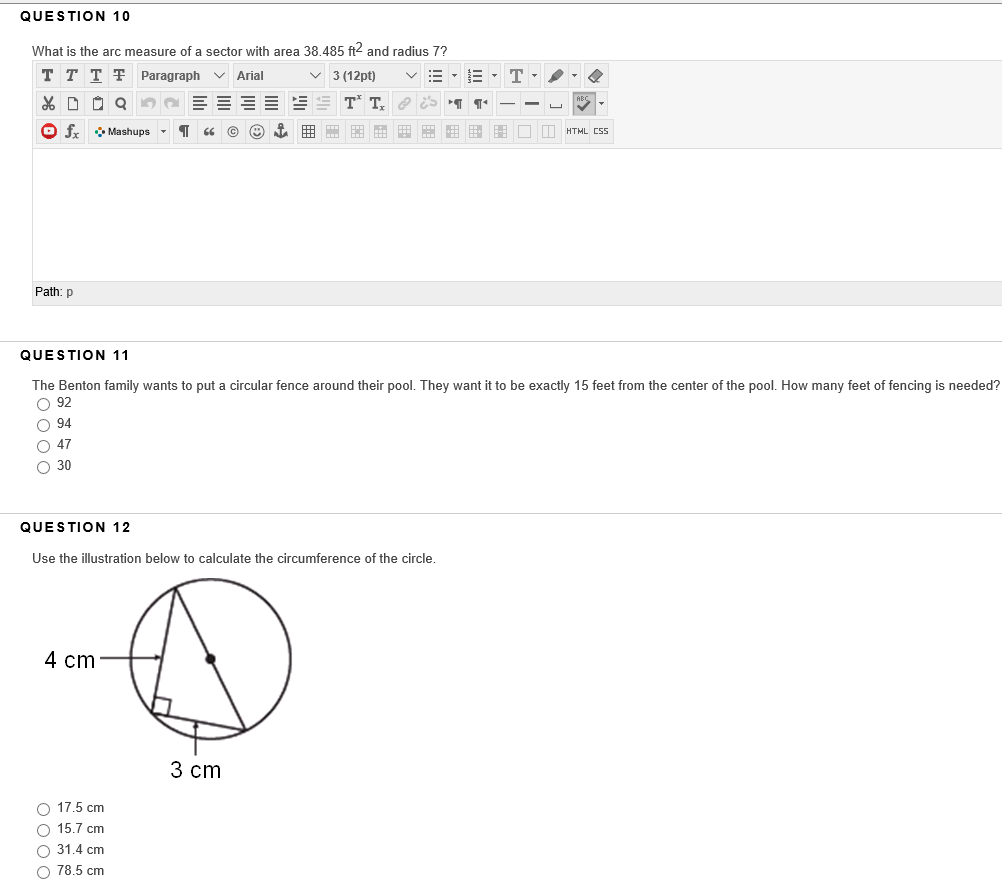
Task: Insert a hyperlink using the link icon
Action: (x=402, y=102)
